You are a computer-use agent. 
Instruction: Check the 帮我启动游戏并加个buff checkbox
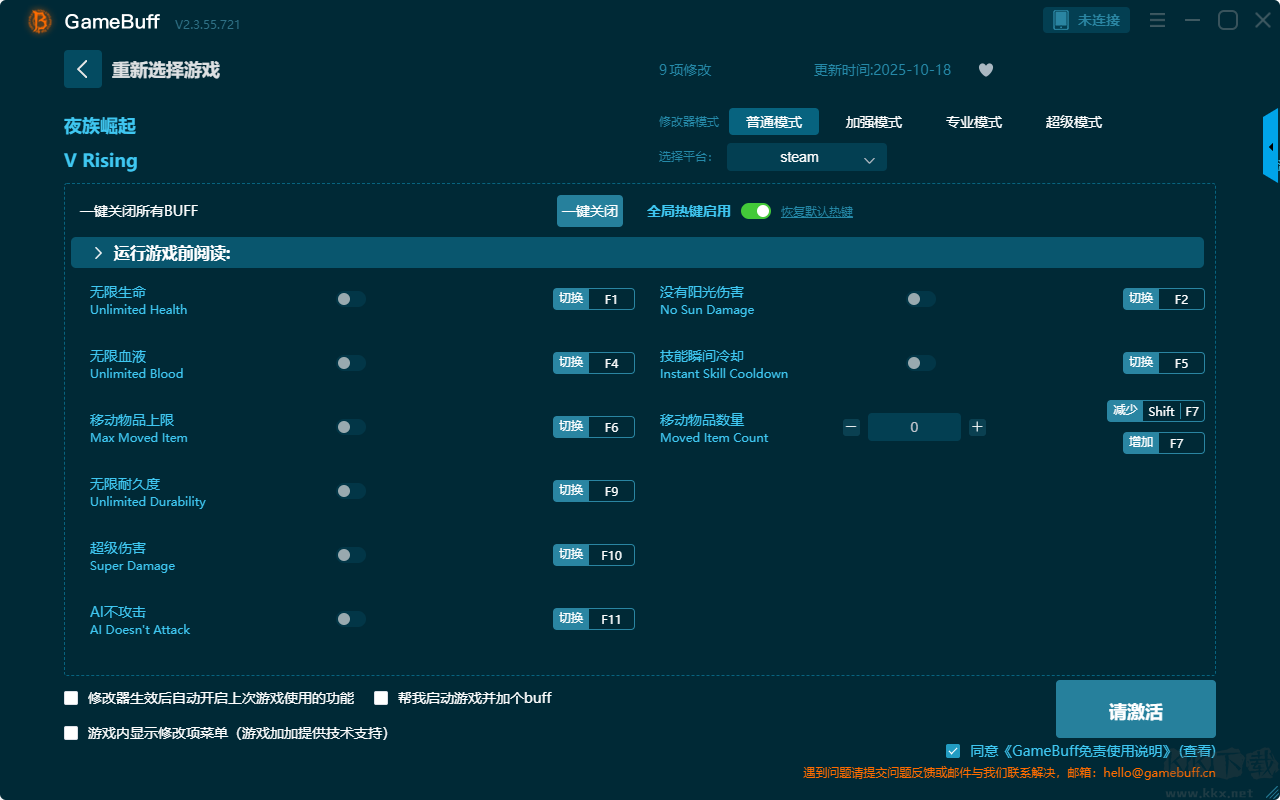381,698
